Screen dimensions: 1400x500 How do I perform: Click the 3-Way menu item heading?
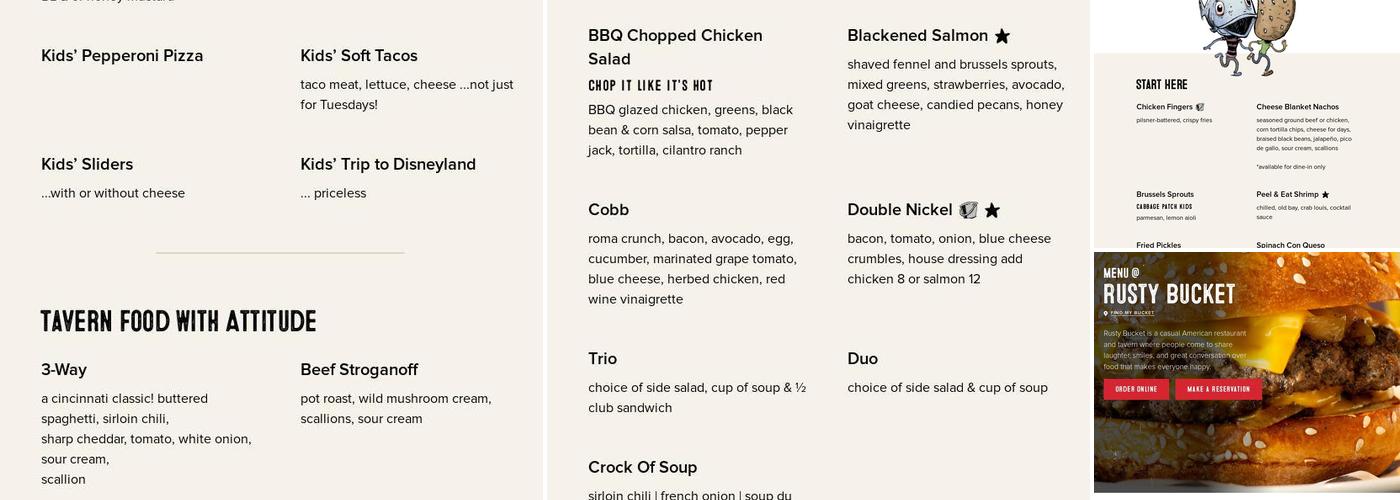pos(64,370)
